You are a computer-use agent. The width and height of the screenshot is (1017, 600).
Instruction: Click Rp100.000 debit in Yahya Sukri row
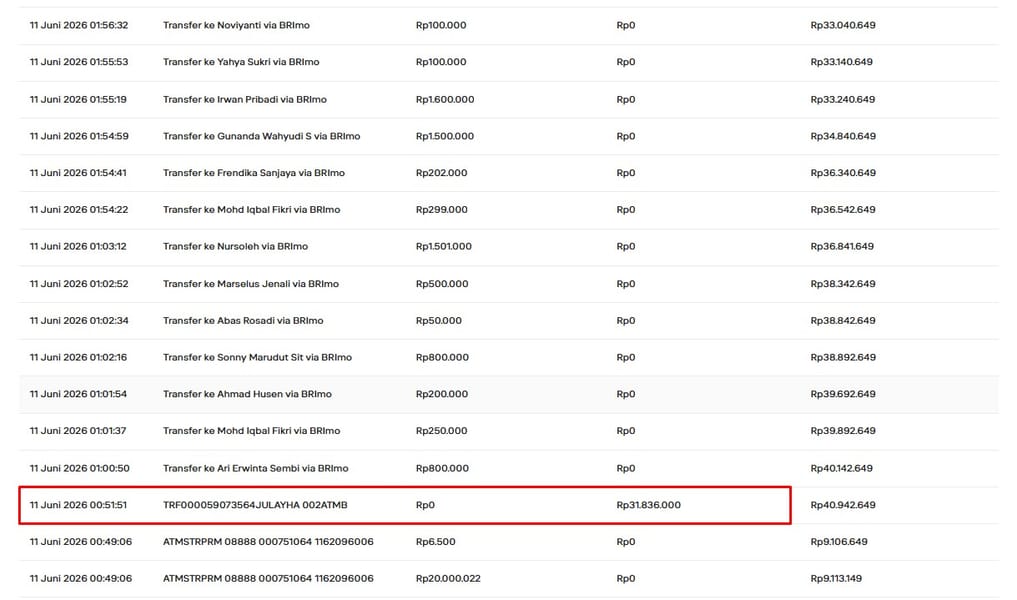pyautogui.click(x=441, y=62)
